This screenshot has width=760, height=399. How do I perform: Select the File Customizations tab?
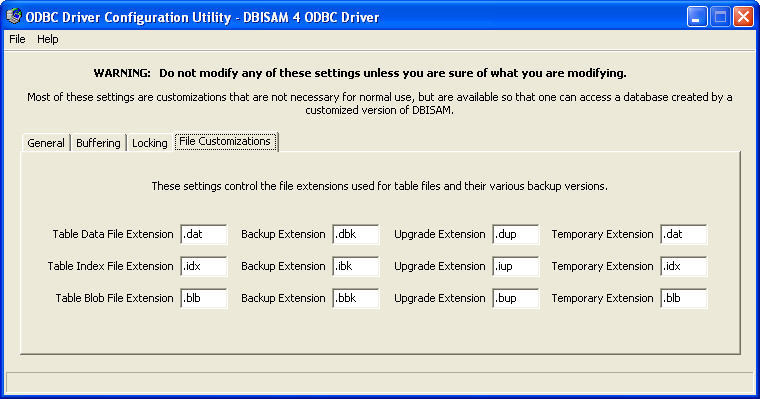225,142
